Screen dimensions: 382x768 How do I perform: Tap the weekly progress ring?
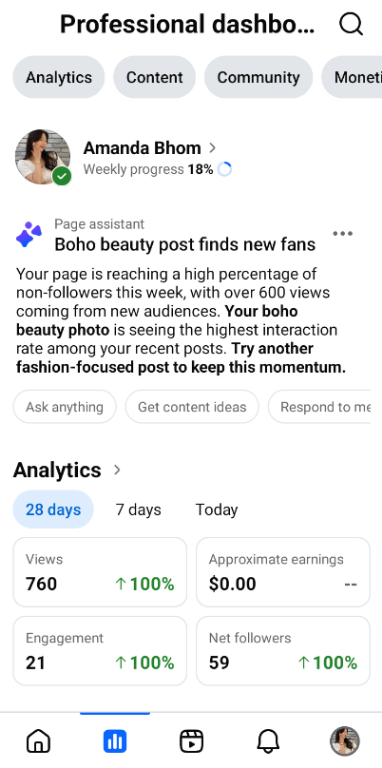(x=224, y=169)
